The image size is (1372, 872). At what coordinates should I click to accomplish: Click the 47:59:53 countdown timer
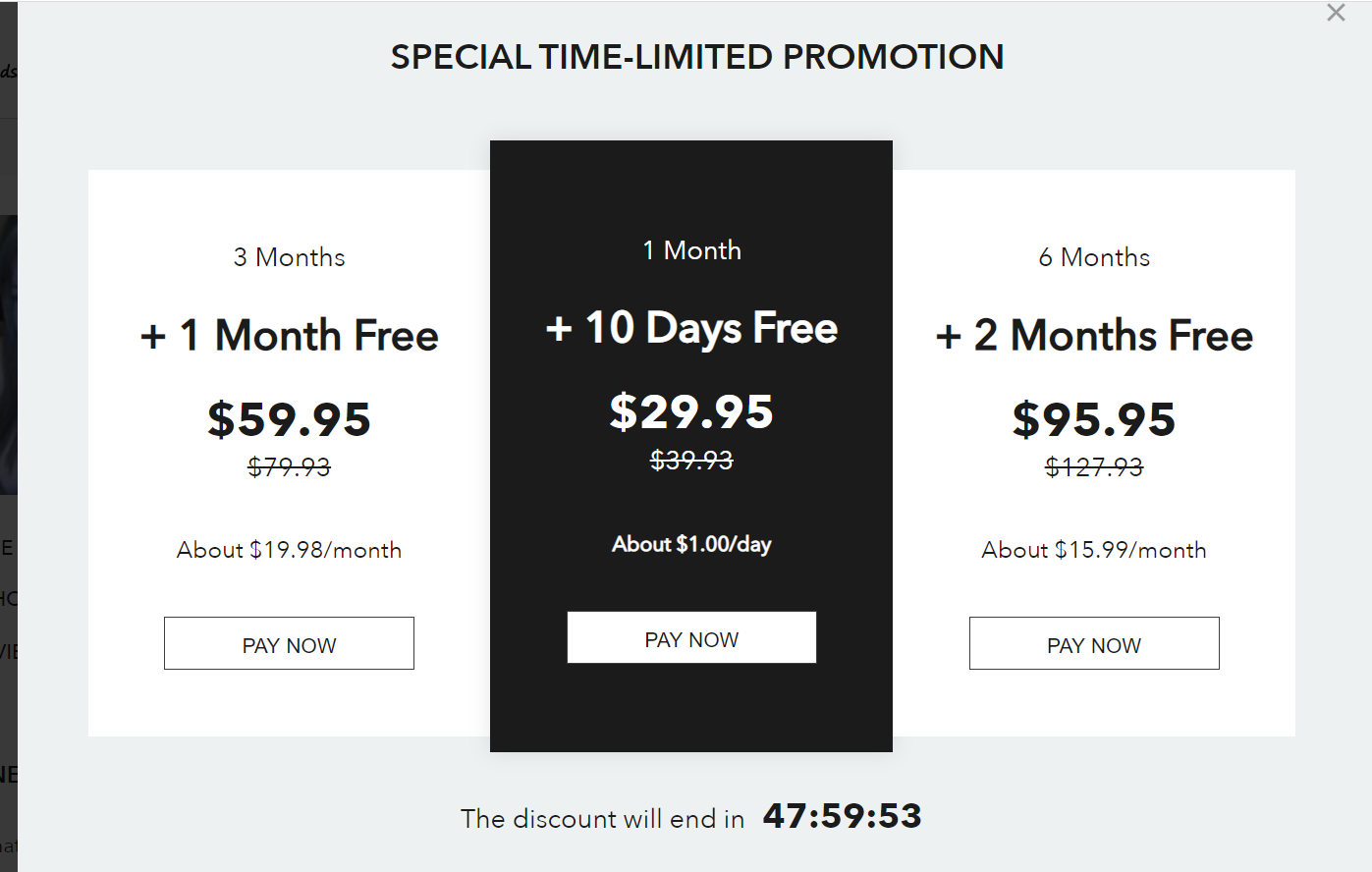[x=843, y=816]
